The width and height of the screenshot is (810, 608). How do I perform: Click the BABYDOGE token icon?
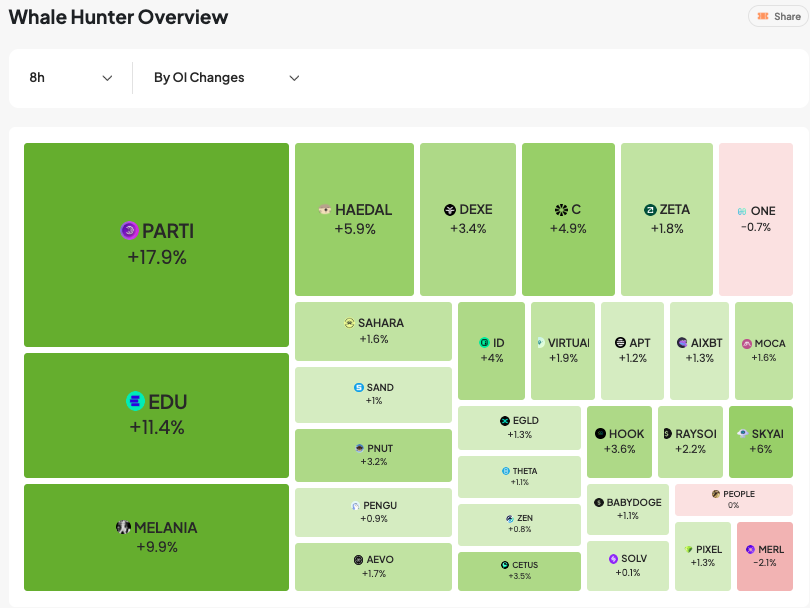pos(599,502)
